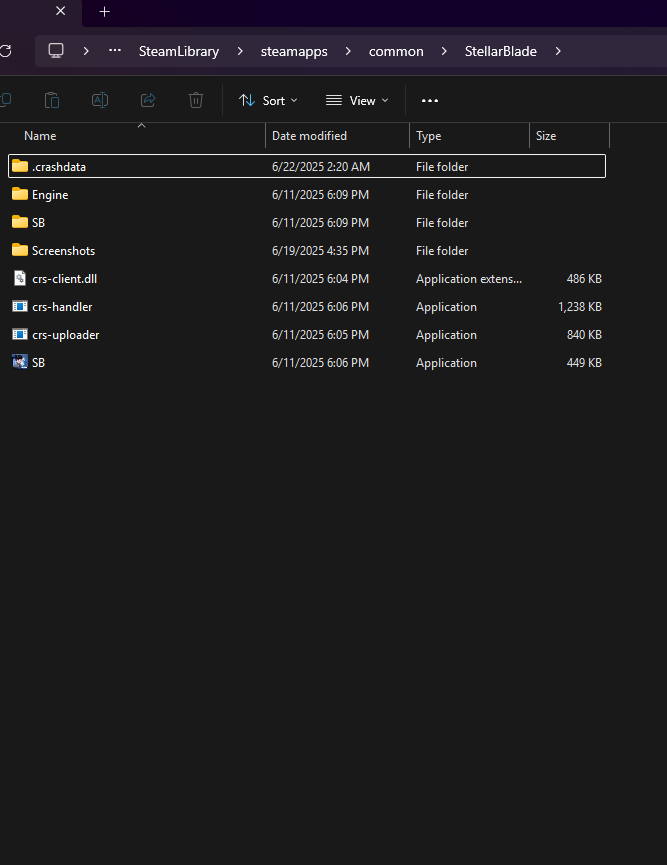Expand chevron after common breadcrumb
The image size is (667, 865).
pos(444,51)
